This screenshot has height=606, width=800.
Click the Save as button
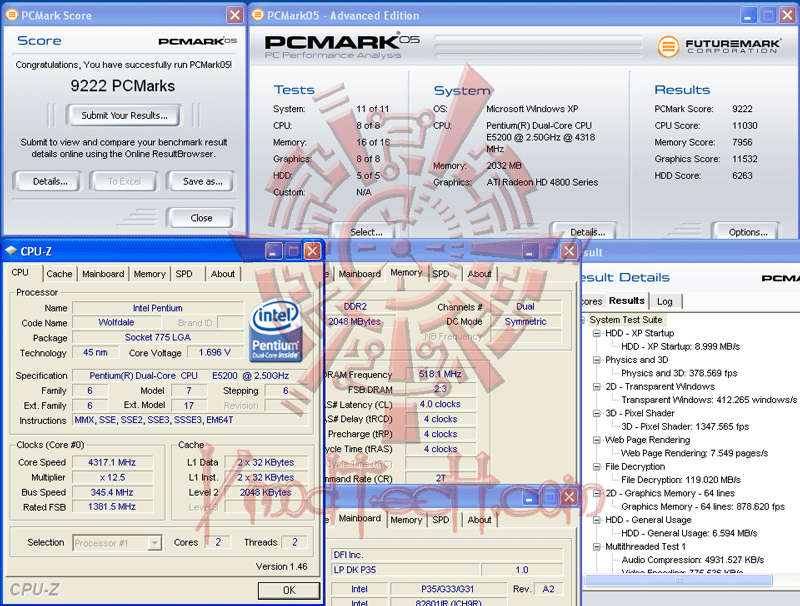(x=202, y=182)
